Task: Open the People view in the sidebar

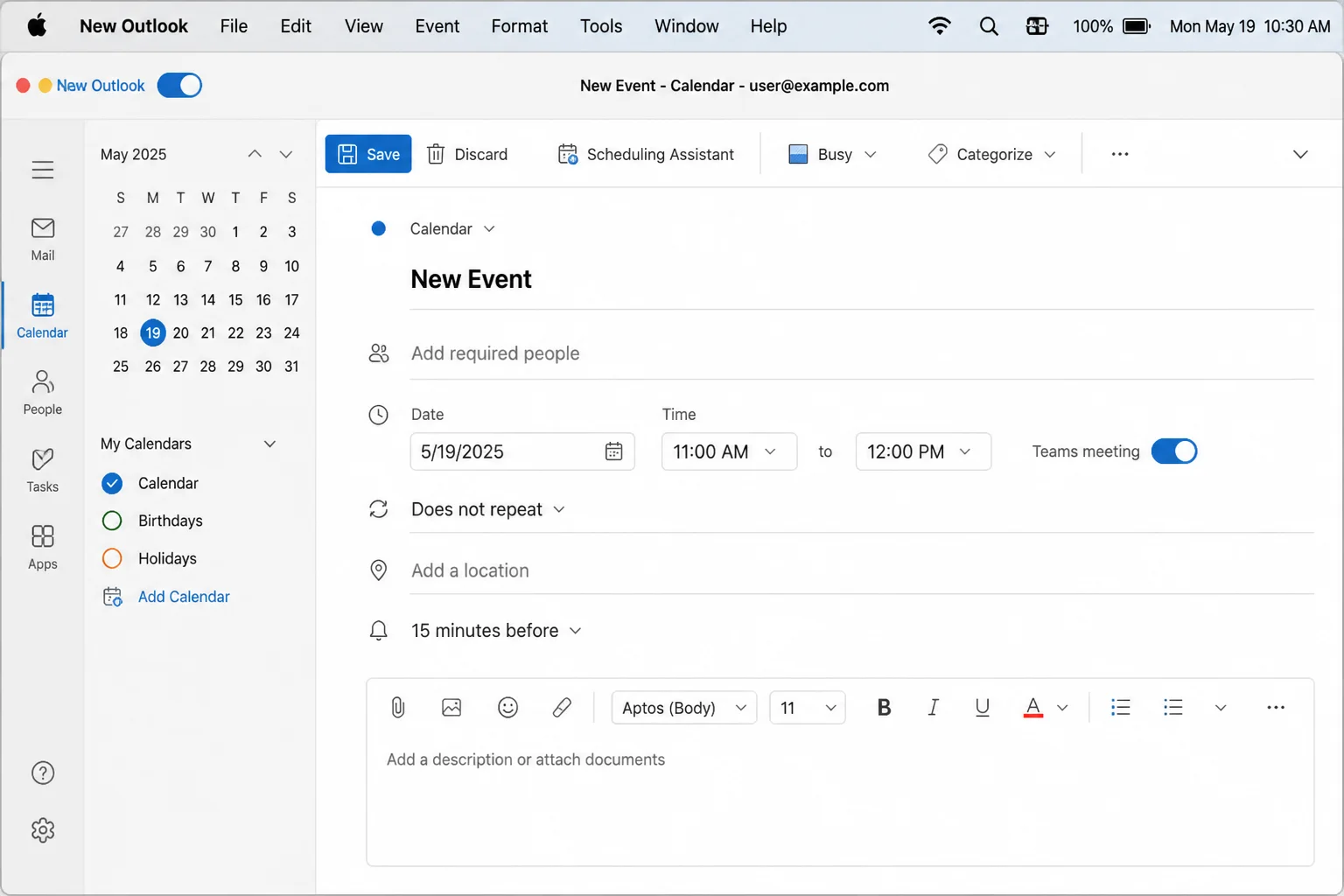Action: 42,393
